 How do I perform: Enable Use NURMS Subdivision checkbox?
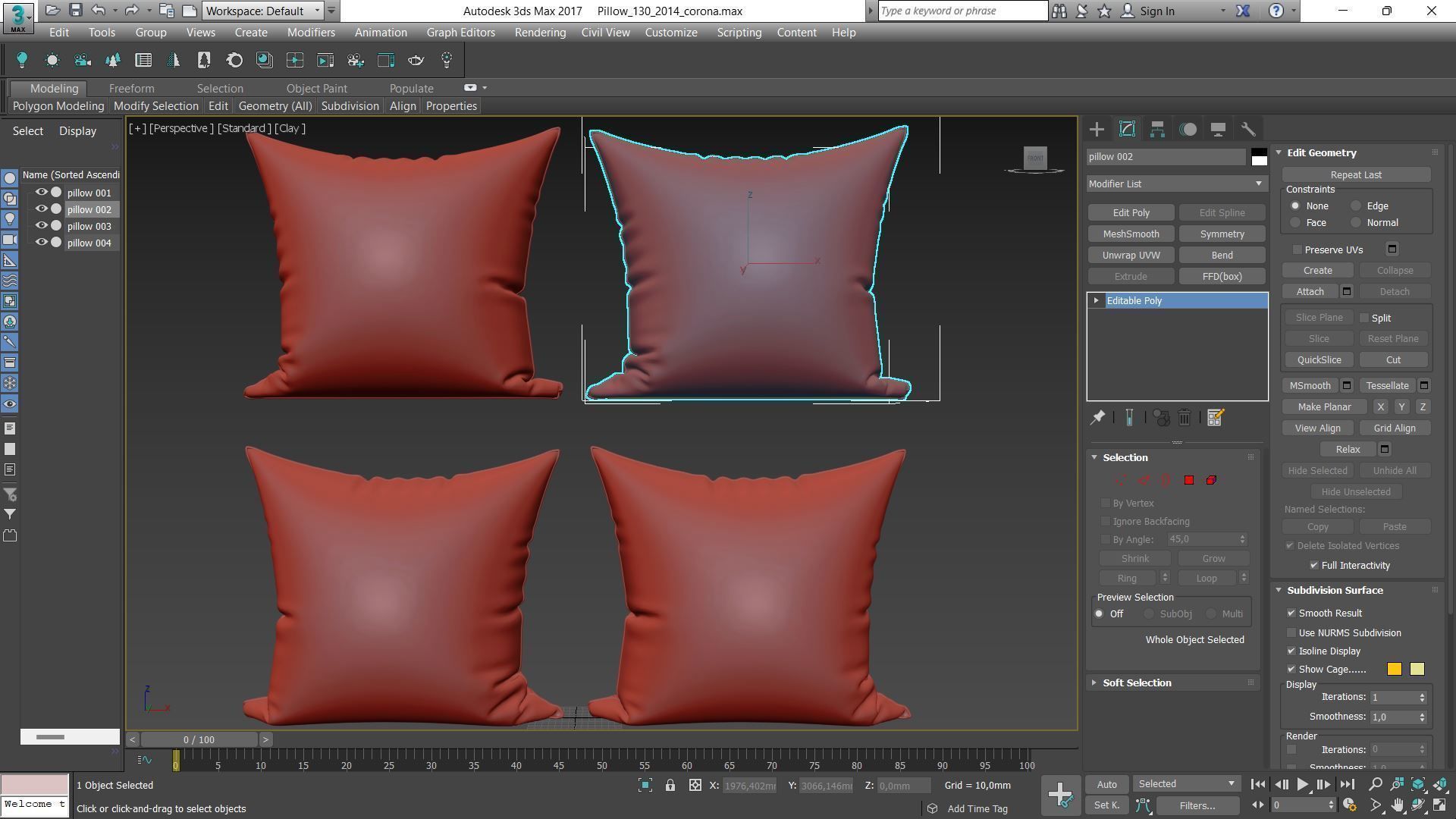(x=1291, y=632)
